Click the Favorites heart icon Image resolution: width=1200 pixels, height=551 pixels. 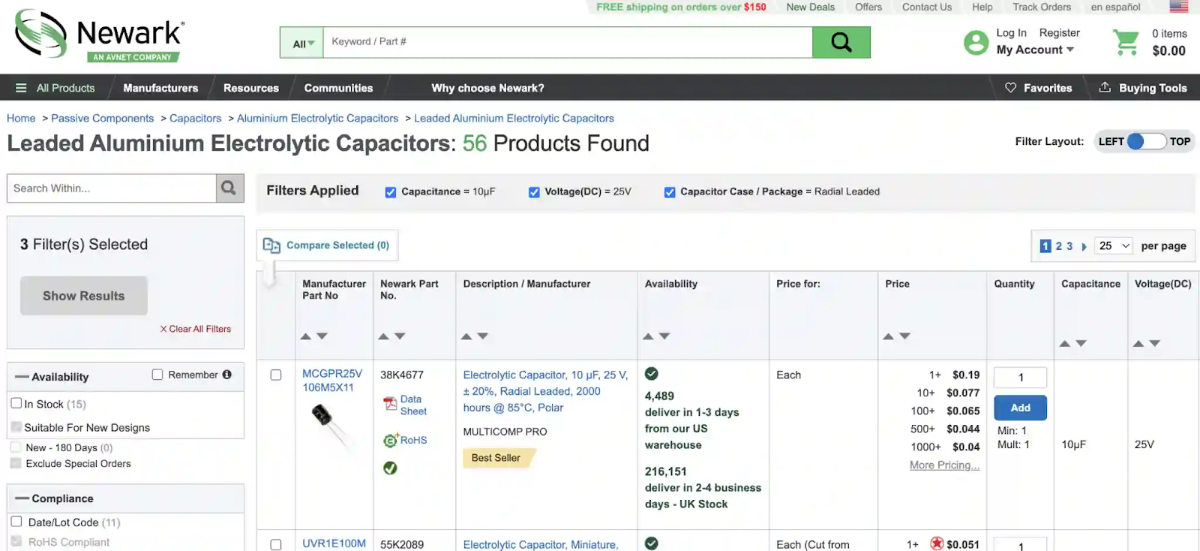coord(1011,88)
